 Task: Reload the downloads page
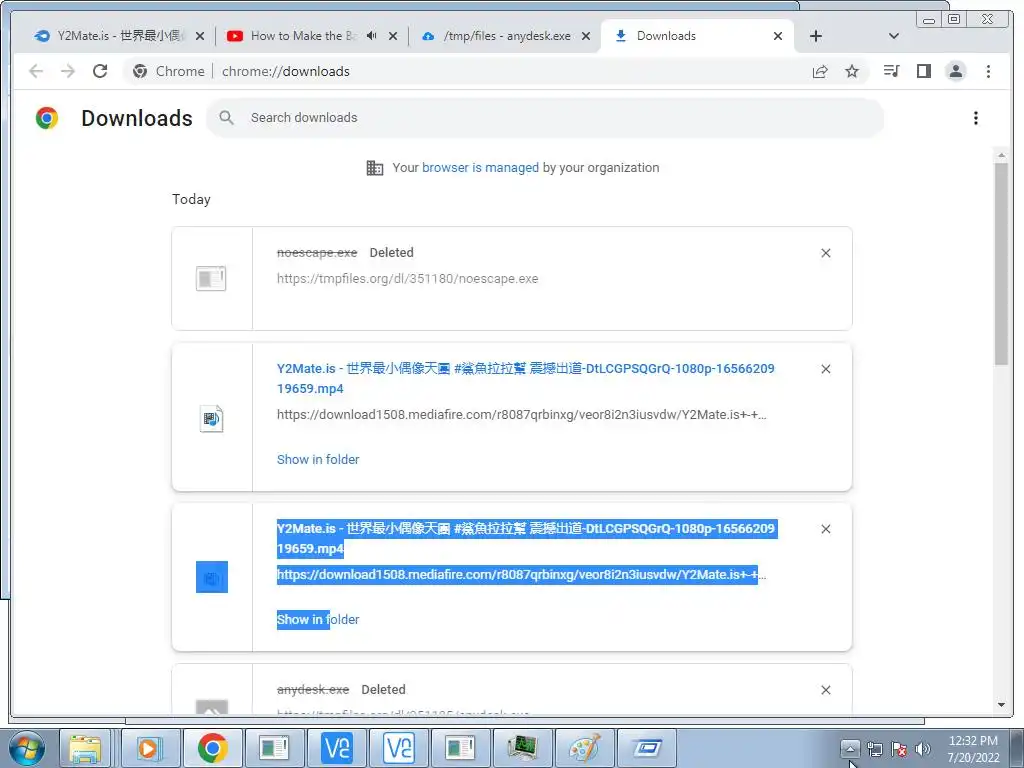pos(100,71)
